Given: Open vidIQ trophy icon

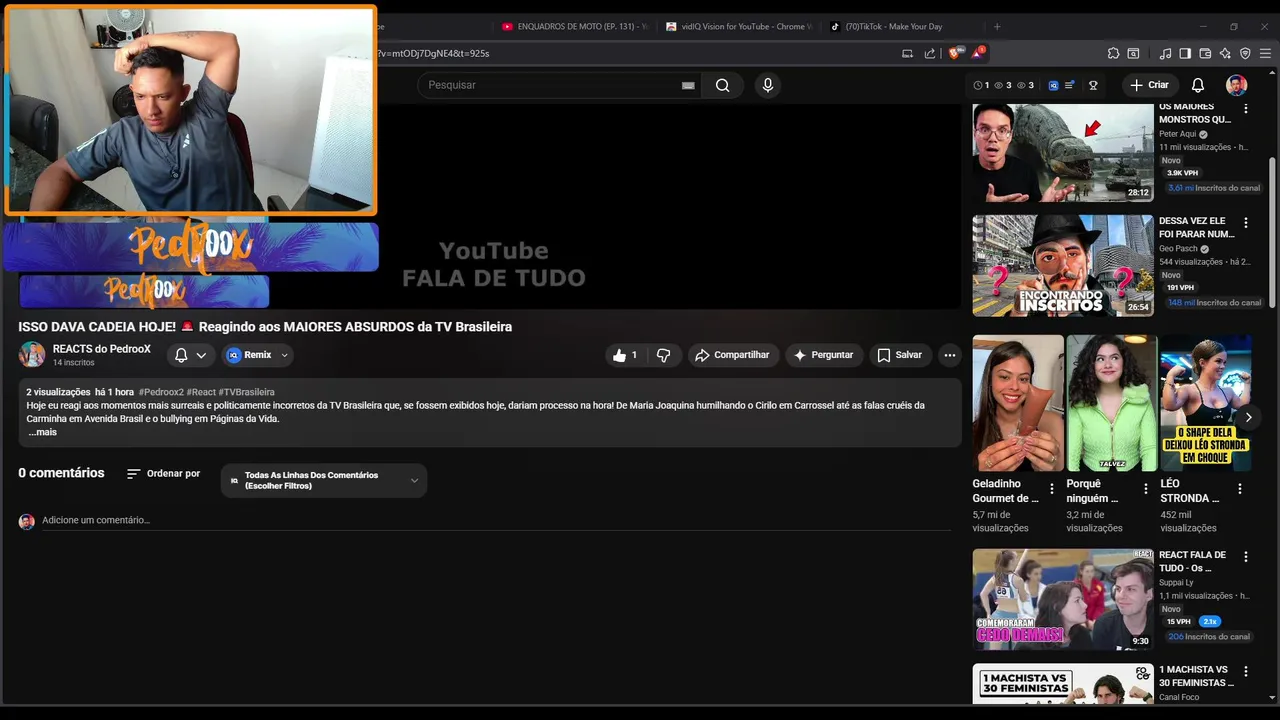Looking at the screenshot, I should coord(1093,85).
